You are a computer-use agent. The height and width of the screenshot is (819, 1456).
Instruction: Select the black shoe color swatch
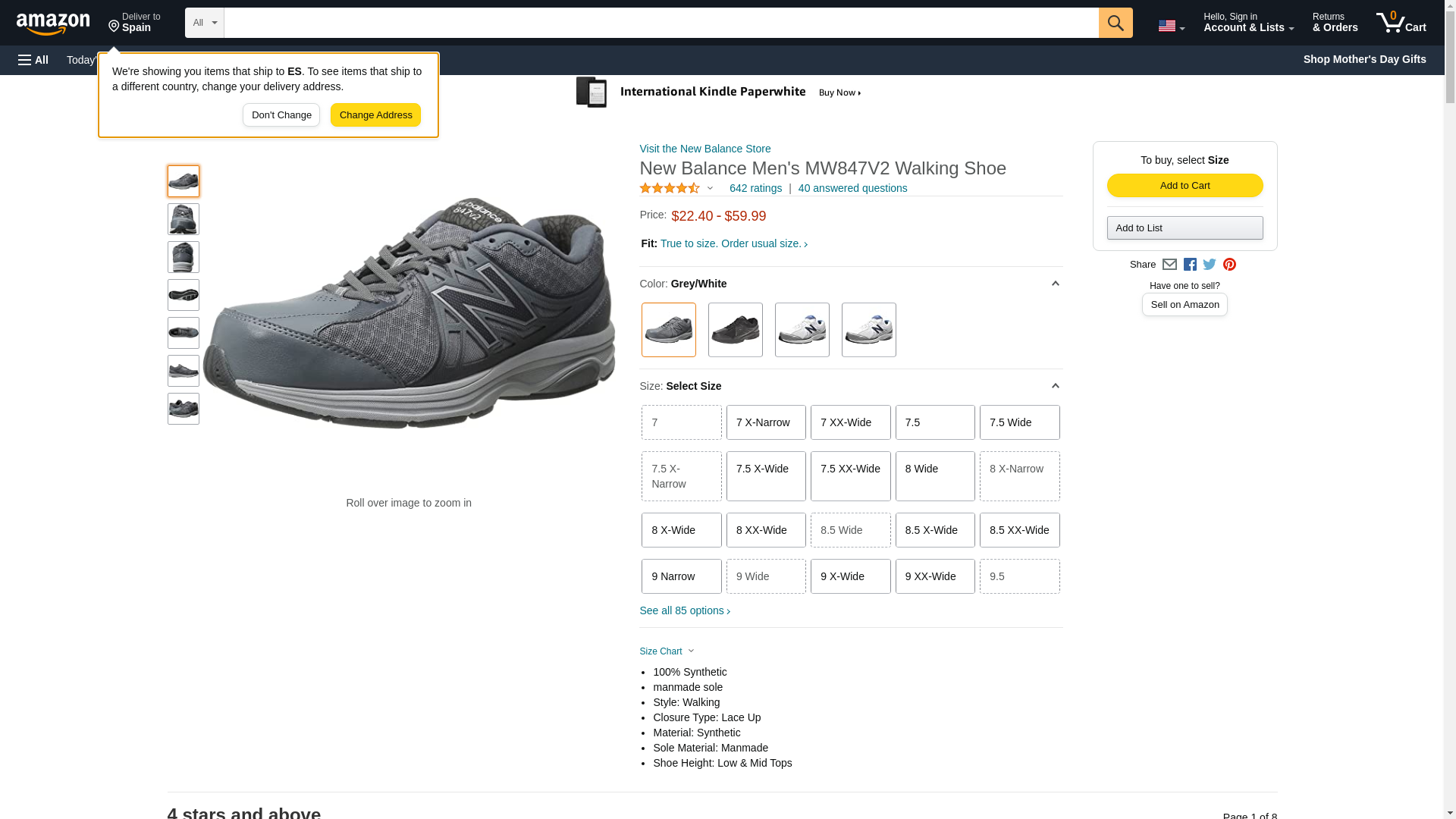[x=735, y=330]
